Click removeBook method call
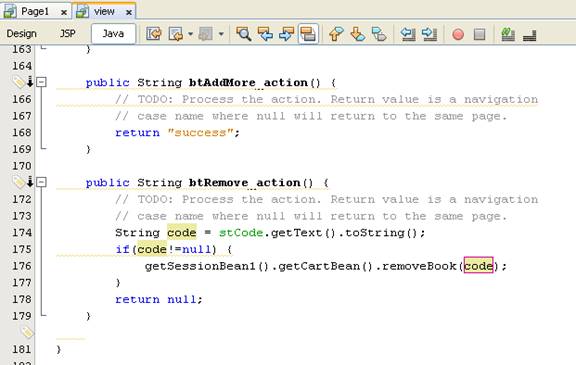Image resolution: width=576 pixels, height=365 pixels. click(x=419, y=266)
